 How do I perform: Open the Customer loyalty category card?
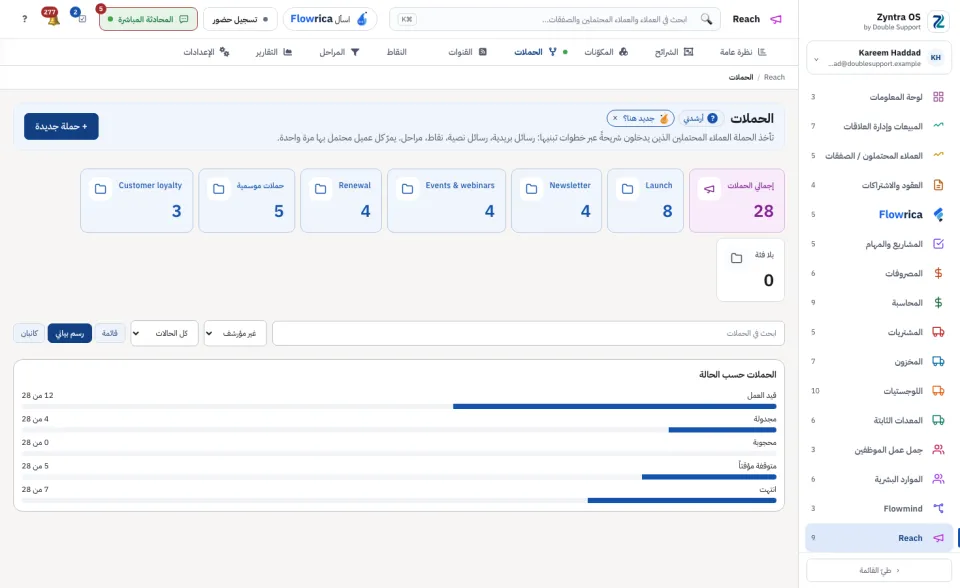(137, 200)
